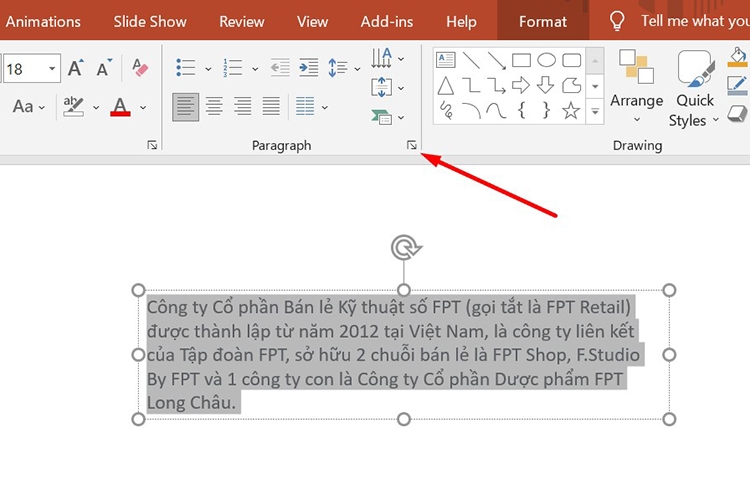Viewport: 750px width, 500px height.
Task: Apply numbered list formatting
Action: [x=232, y=67]
